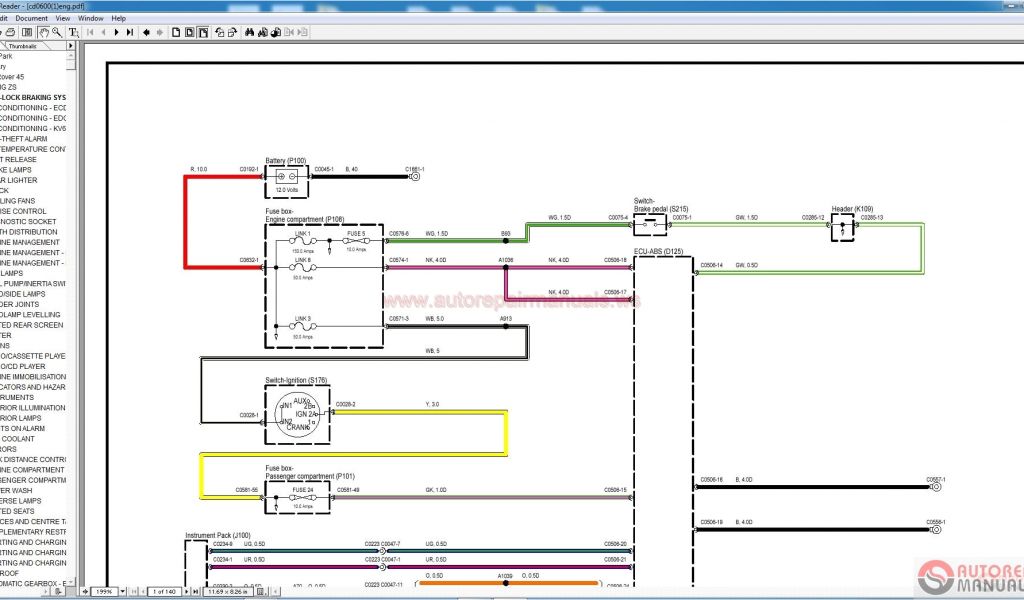
Task: Open the Document menu
Action: point(31,18)
